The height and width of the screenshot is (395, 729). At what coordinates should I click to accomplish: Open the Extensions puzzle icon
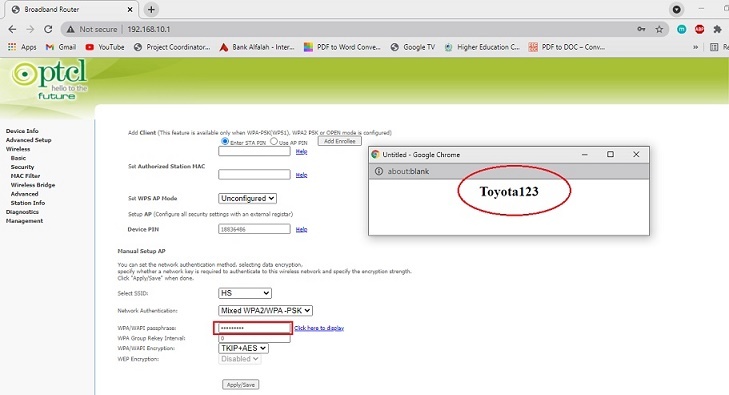[717, 29]
